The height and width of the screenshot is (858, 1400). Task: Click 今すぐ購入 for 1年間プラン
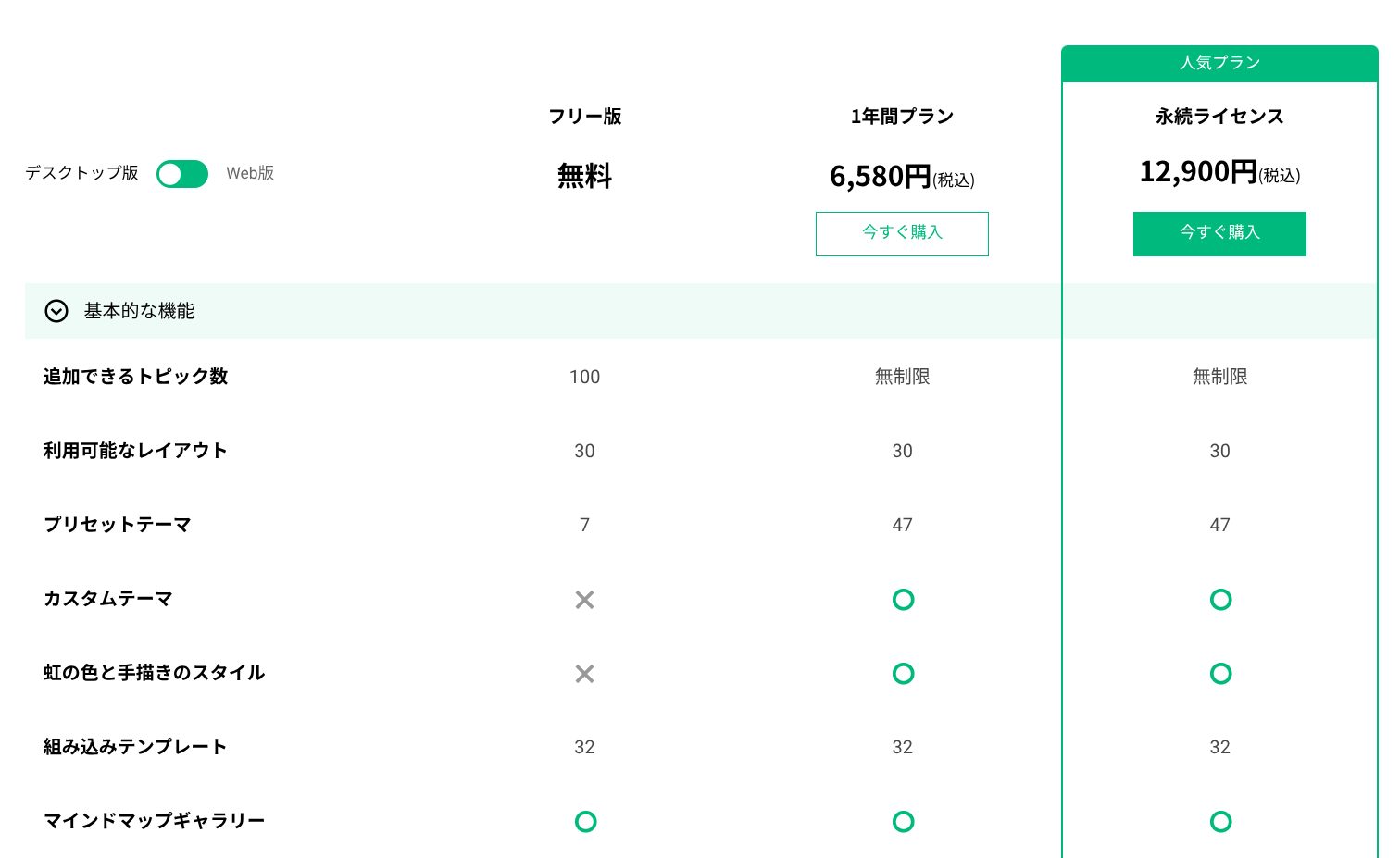(x=902, y=233)
